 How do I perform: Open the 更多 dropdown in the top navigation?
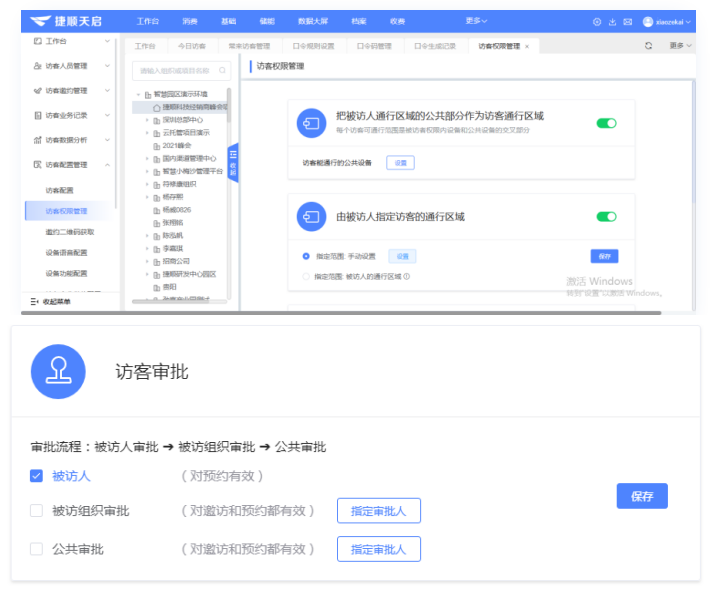point(476,21)
